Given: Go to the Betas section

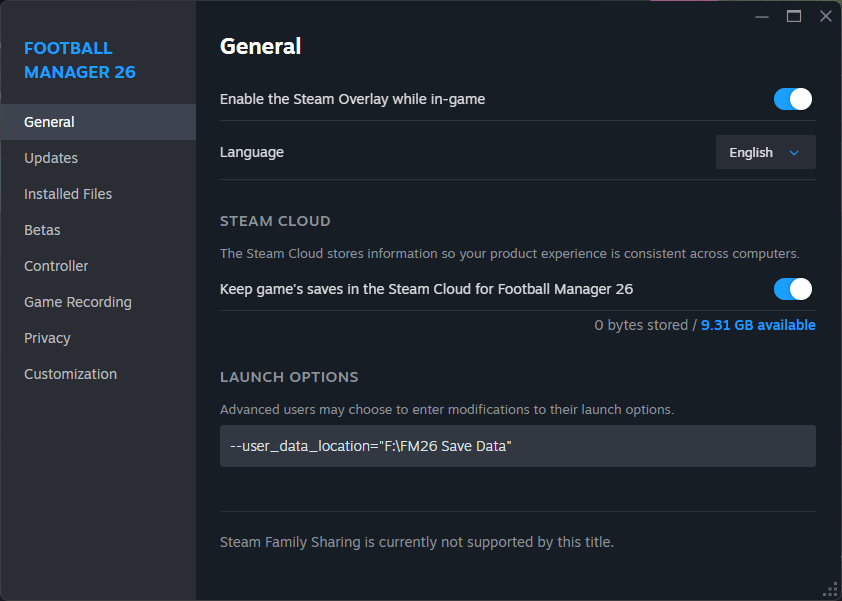Looking at the screenshot, I should [42, 230].
